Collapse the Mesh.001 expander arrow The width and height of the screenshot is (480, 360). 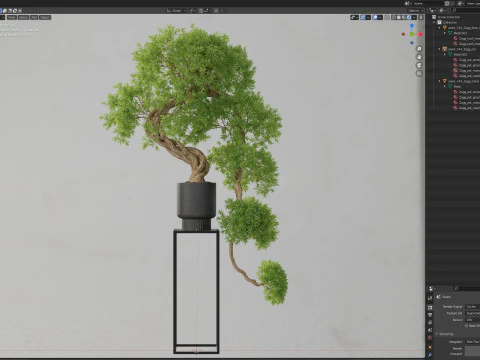click(445, 33)
